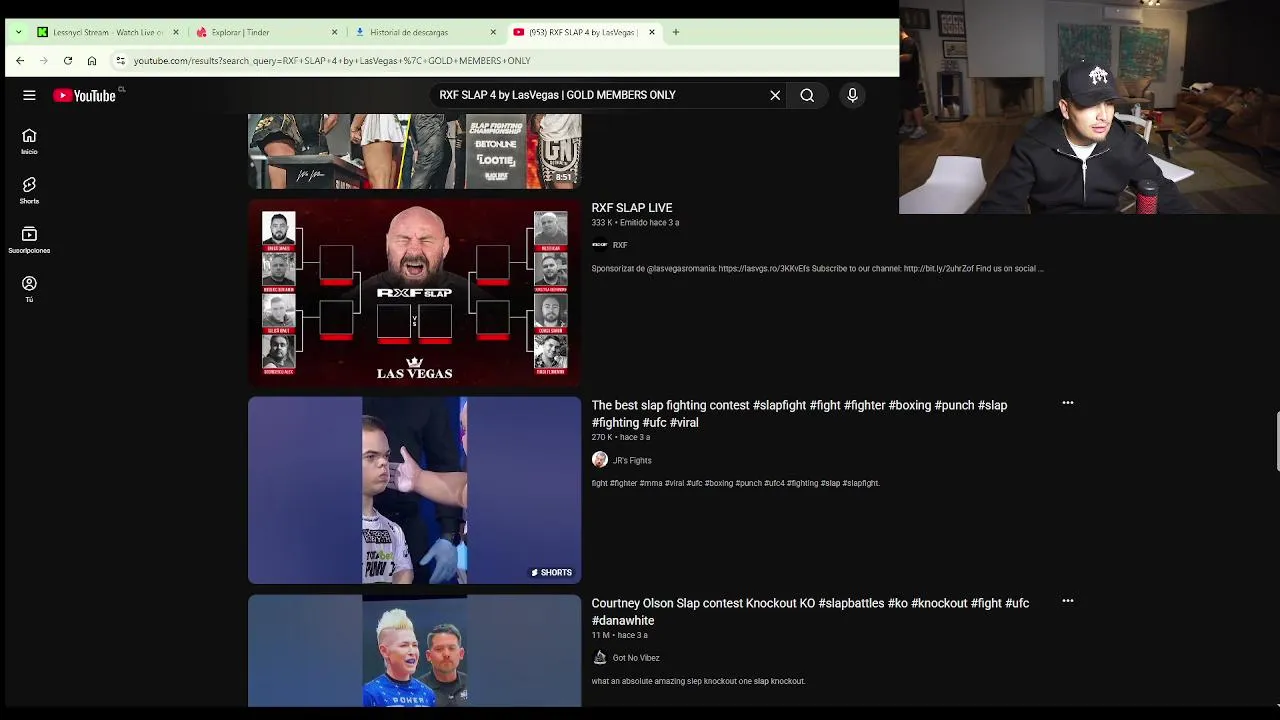Click the hashtag description under JR's Fights
Image resolution: width=1280 pixels, height=720 pixels.
click(x=735, y=484)
